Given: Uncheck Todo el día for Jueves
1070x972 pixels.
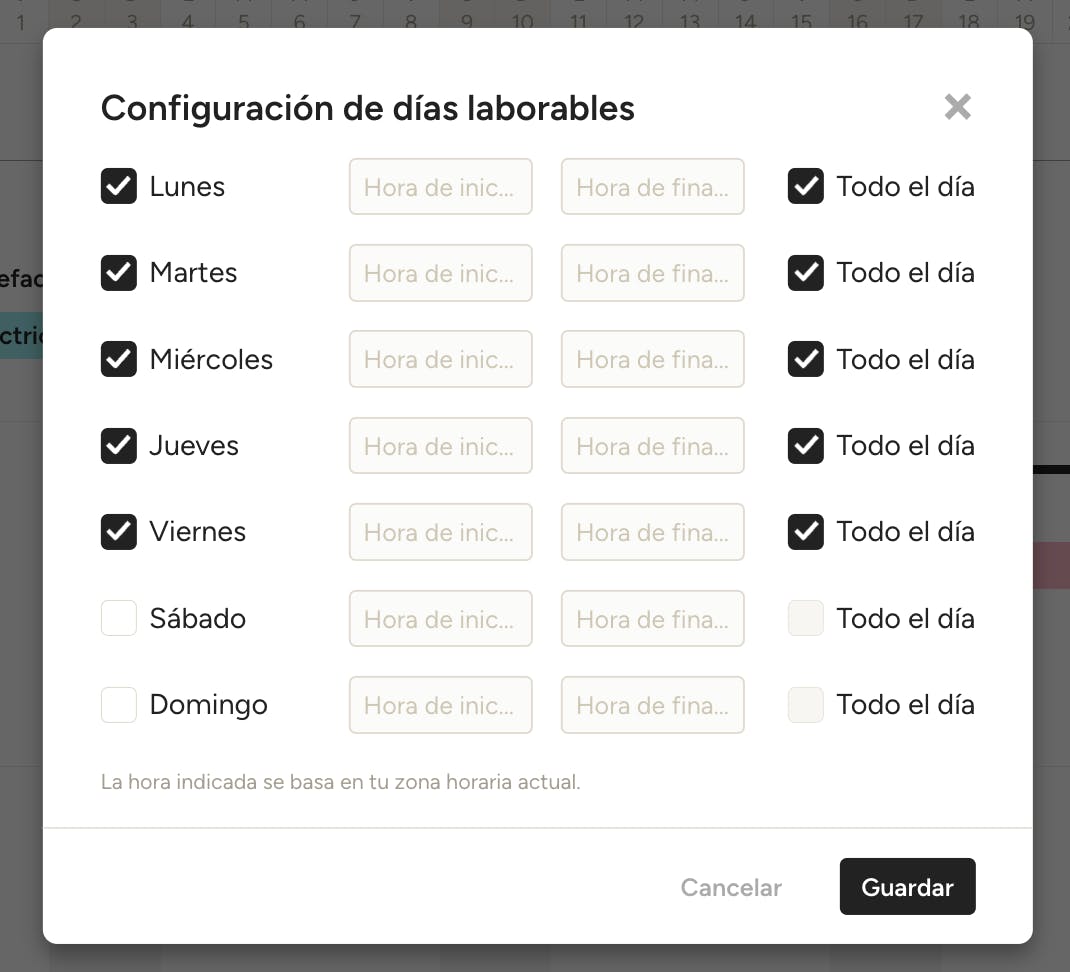Looking at the screenshot, I should click(x=806, y=445).
